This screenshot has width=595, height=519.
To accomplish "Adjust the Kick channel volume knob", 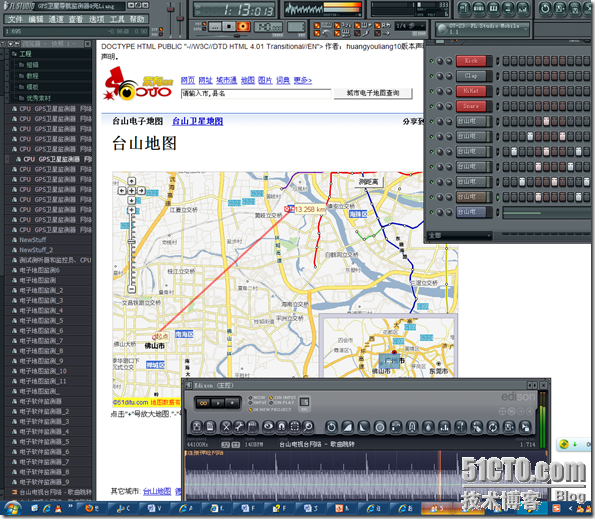I will [x=440, y=61].
